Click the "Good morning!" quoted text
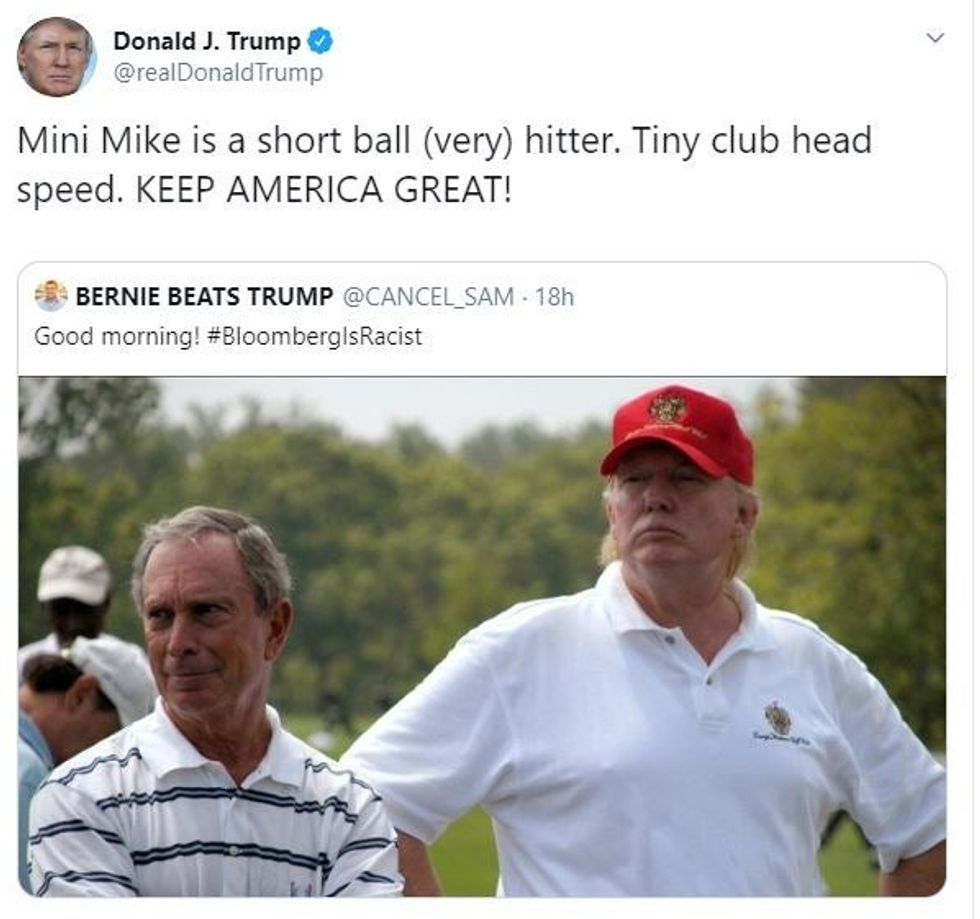The height and width of the screenshot is (919, 980). click(117, 337)
